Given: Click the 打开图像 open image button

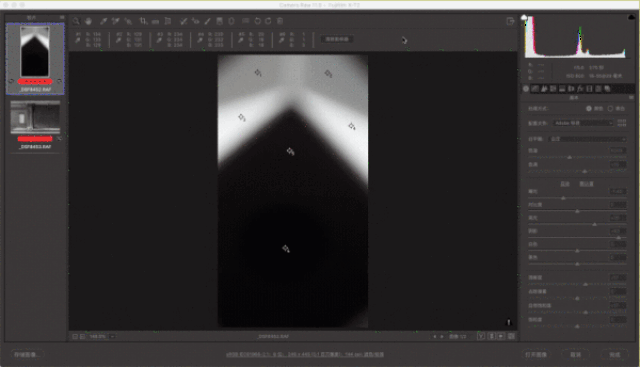Looking at the screenshot, I should coord(536,354).
